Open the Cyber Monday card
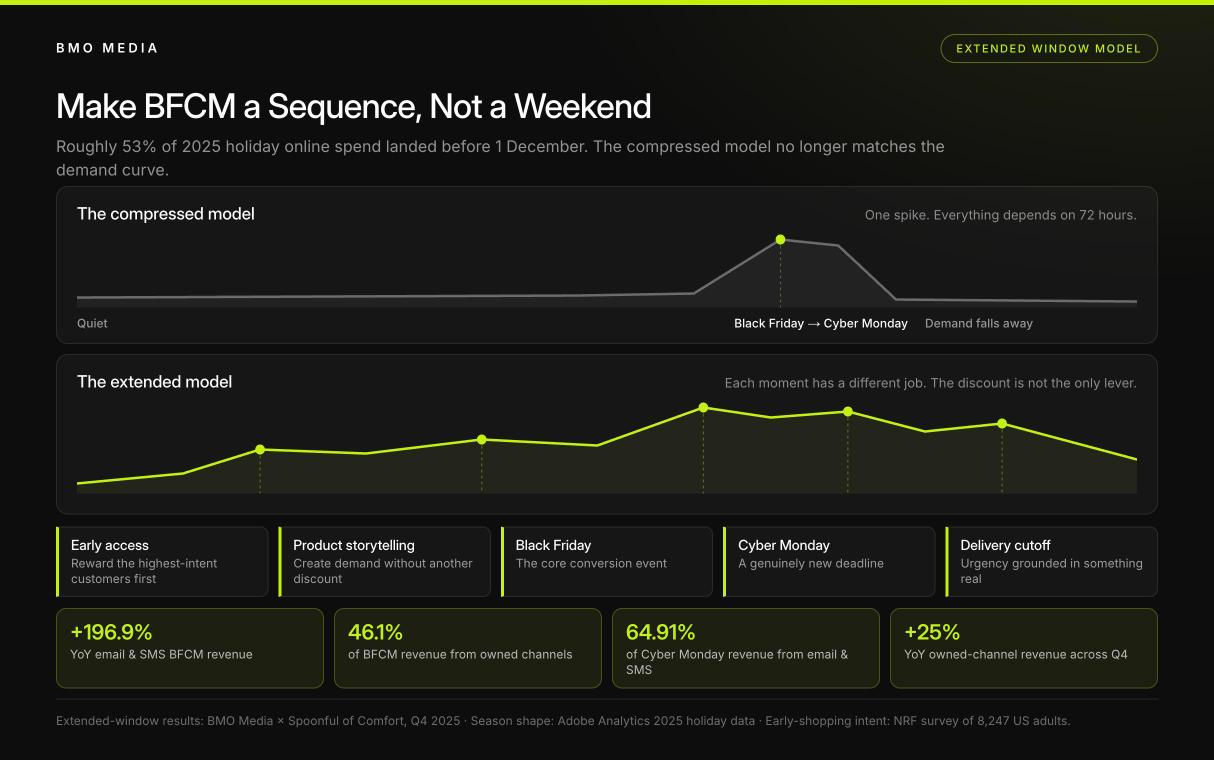Screen dimensions: 1214x760 [830, 562]
